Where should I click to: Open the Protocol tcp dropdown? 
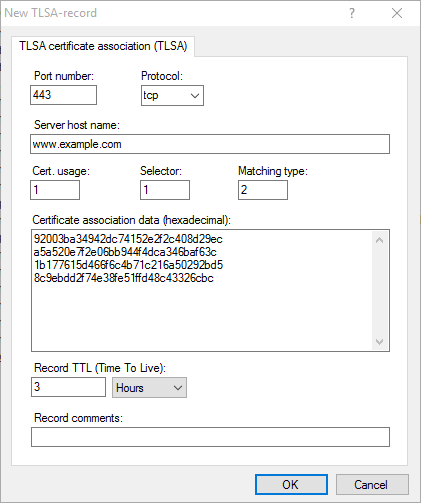click(x=172, y=96)
